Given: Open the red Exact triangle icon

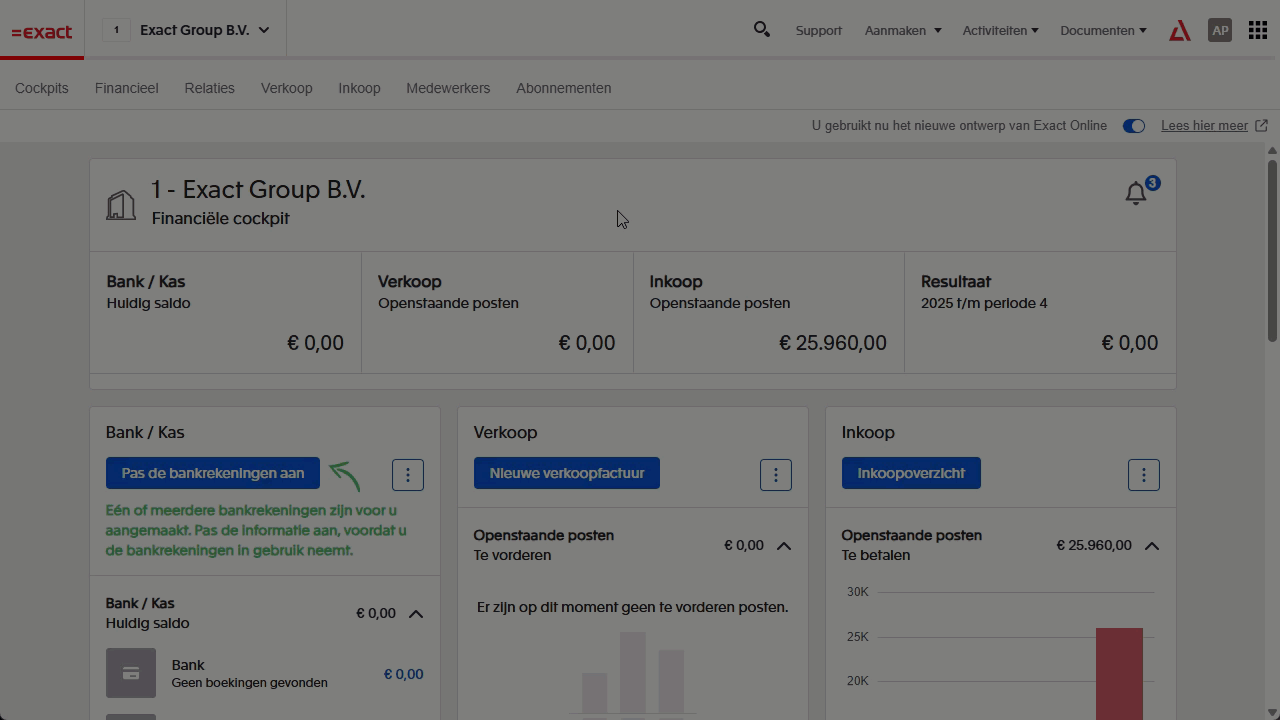Looking at the screenshot, I should coord(1180,31).
